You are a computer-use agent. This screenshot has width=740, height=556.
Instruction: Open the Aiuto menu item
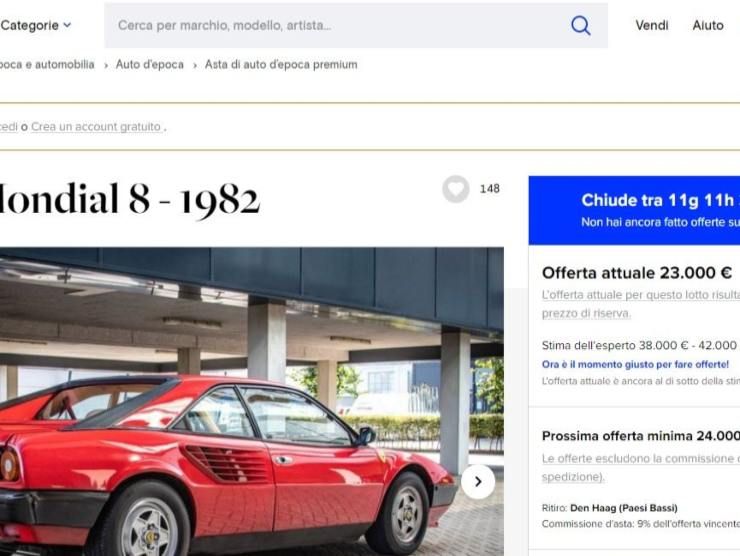coord(708,25)
